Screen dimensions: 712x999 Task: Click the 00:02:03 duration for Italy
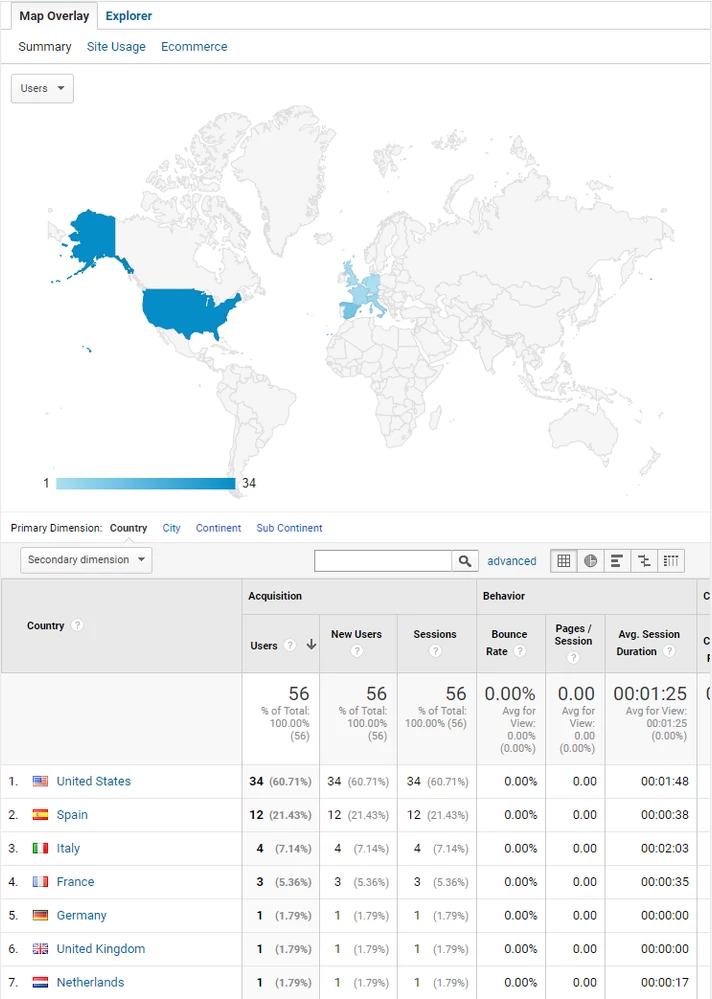[665, 848]
